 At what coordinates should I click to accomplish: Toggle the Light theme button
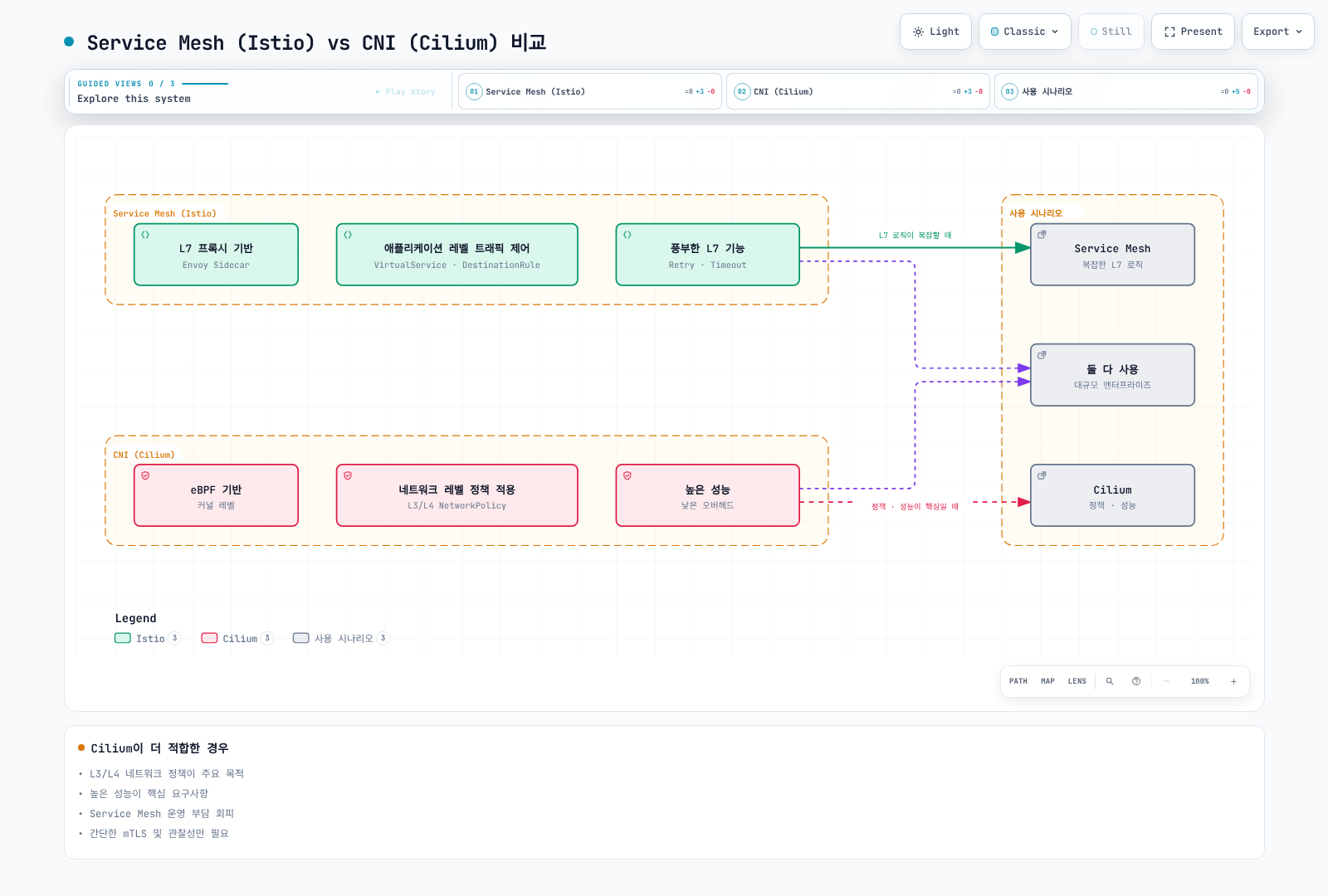[935, 32]
